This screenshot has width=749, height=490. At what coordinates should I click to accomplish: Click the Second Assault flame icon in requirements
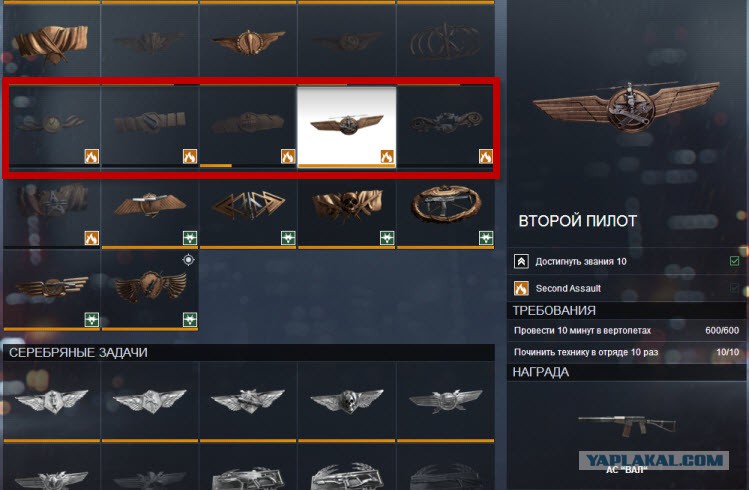pos(521,288)
